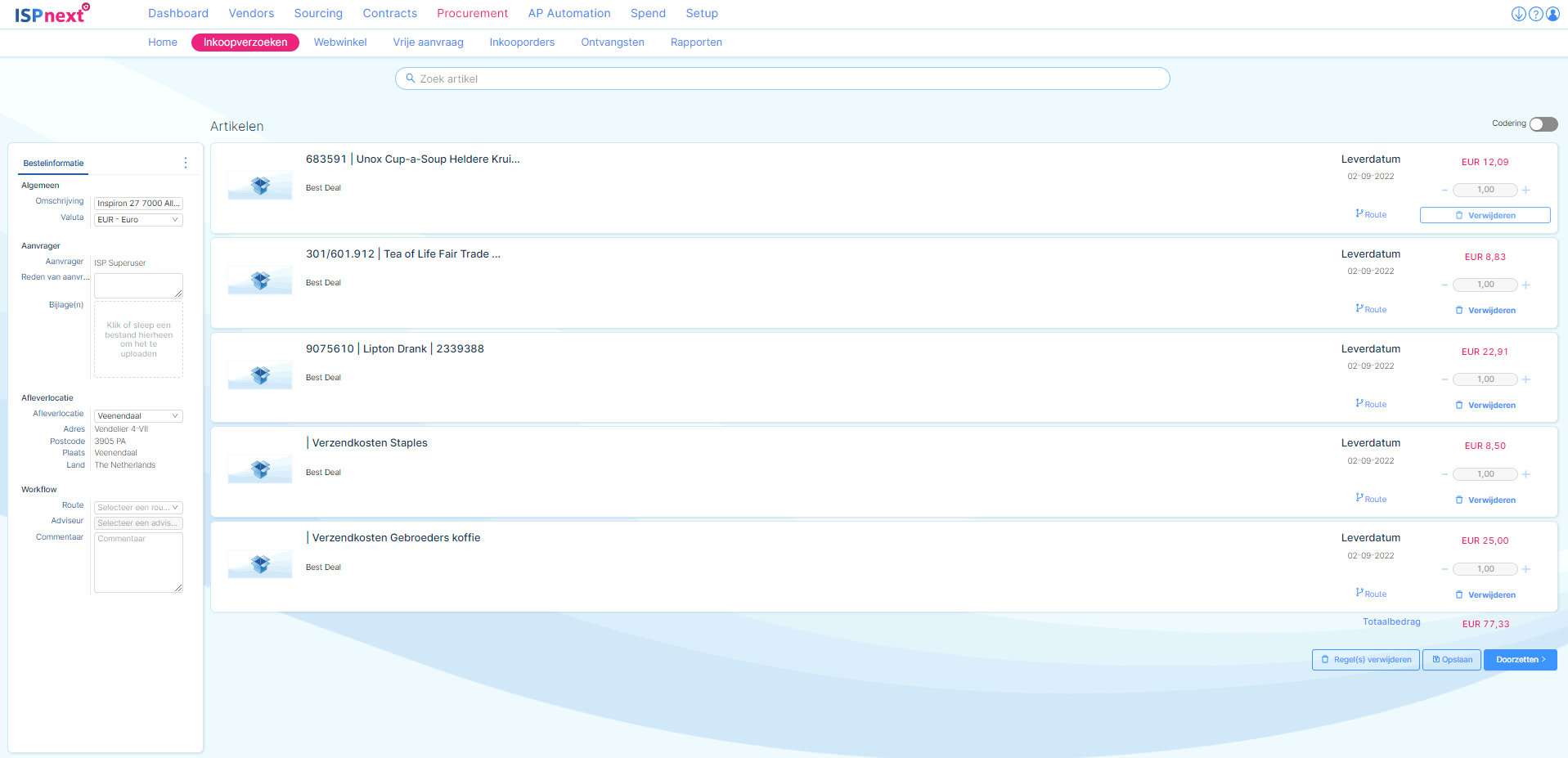Open the Afleverlocatie Veenendaal dropdown
The height and width of the screenshot is (758, 1568).
click(138, 416)
